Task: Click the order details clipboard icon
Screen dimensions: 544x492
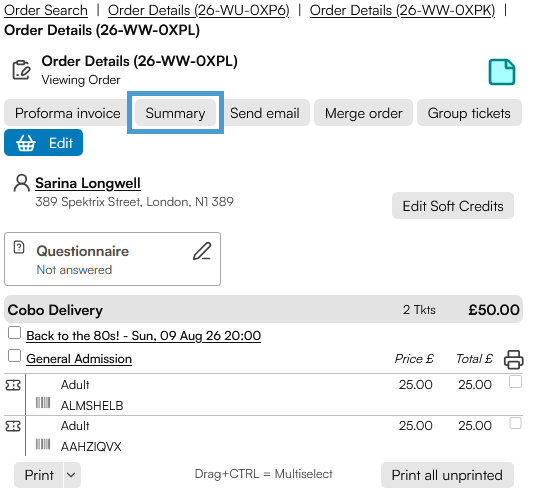Action: point(21,70)
